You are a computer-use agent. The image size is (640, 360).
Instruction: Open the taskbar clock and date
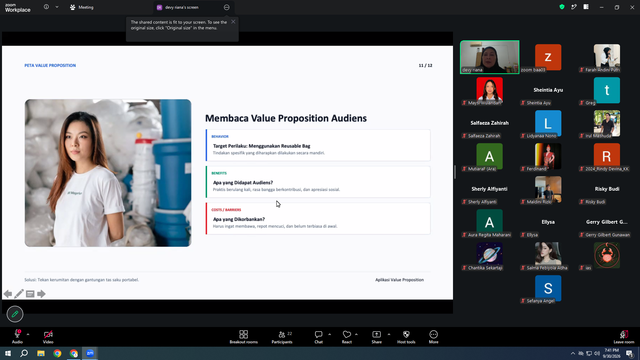(x=612, y=353)
